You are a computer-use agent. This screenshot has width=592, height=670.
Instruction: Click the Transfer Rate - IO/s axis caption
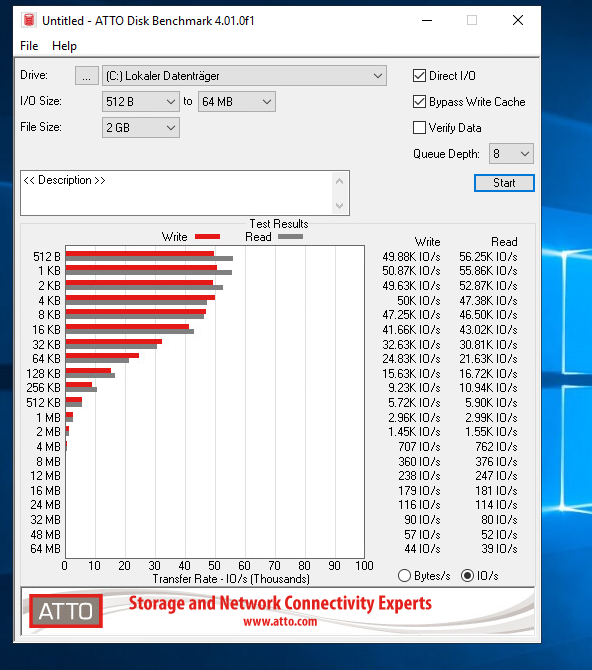pos(231,579)
